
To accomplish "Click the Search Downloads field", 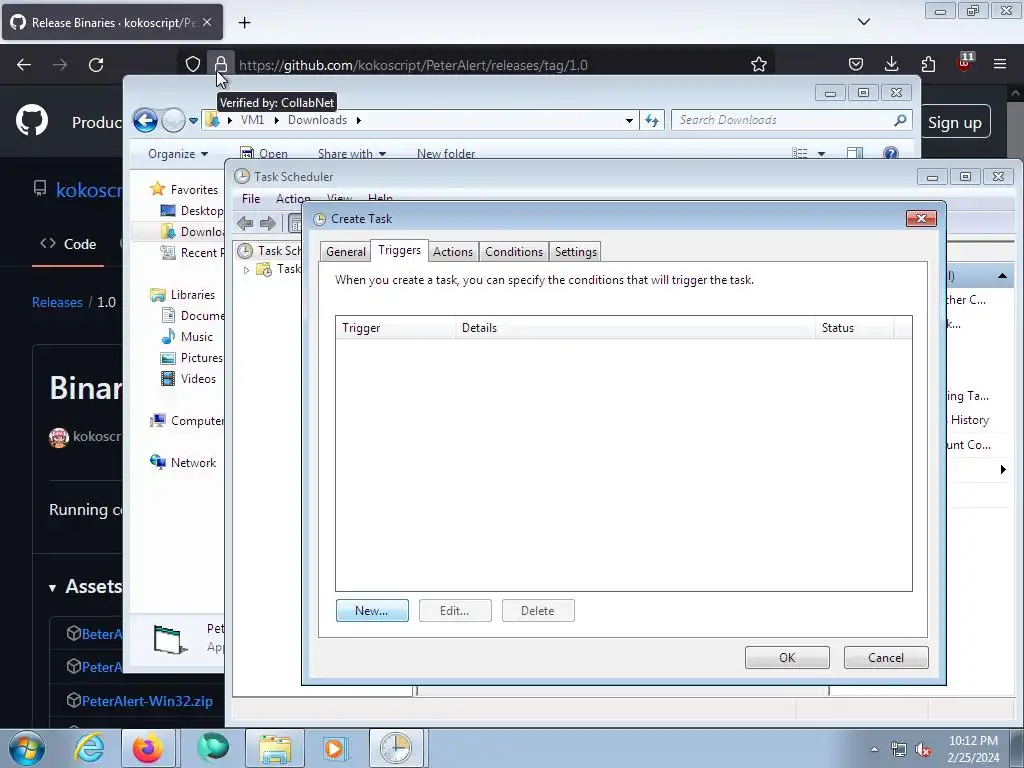I will point(784,120).
